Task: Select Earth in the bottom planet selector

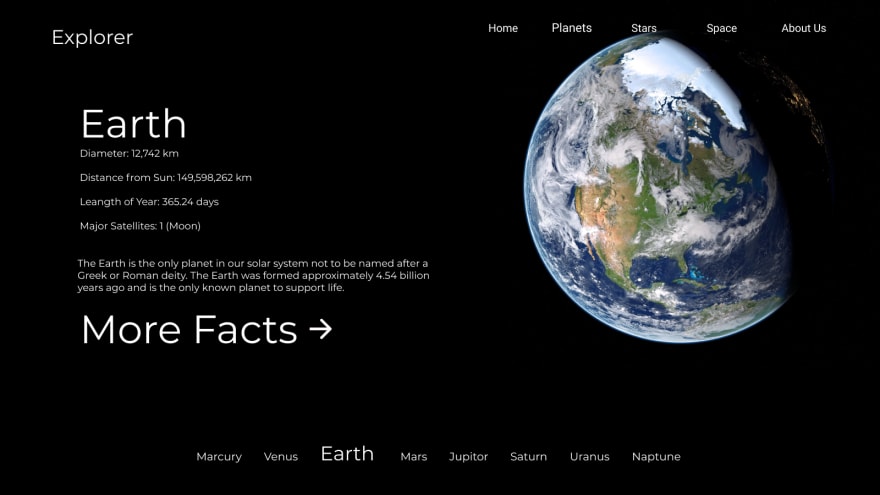Action: 347,453
